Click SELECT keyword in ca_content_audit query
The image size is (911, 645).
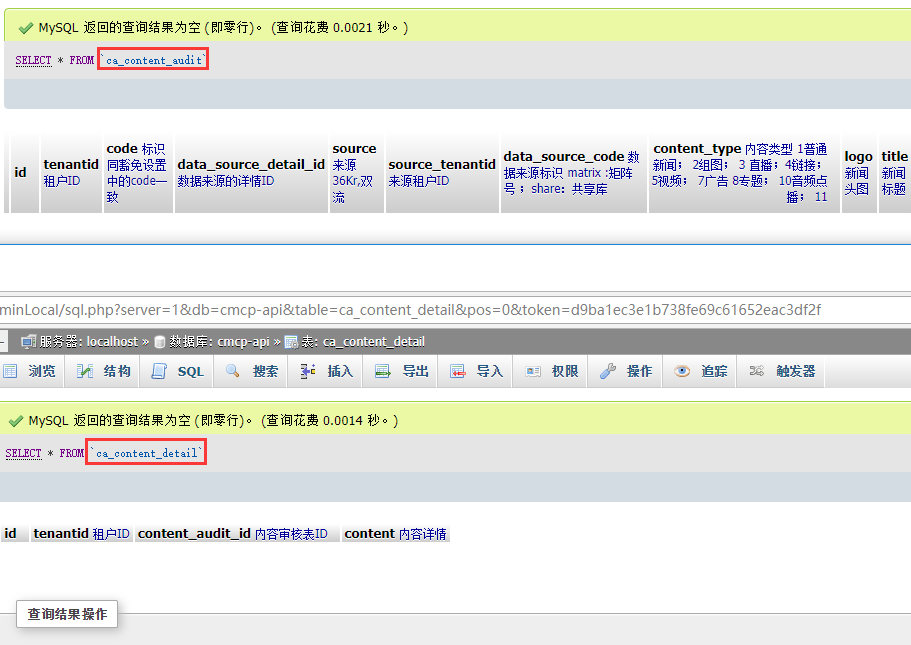pos(34,60)
